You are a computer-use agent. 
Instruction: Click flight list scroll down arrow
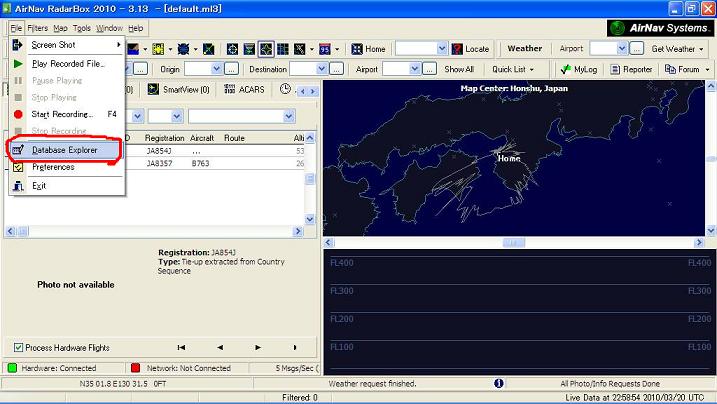coord(310,219)
